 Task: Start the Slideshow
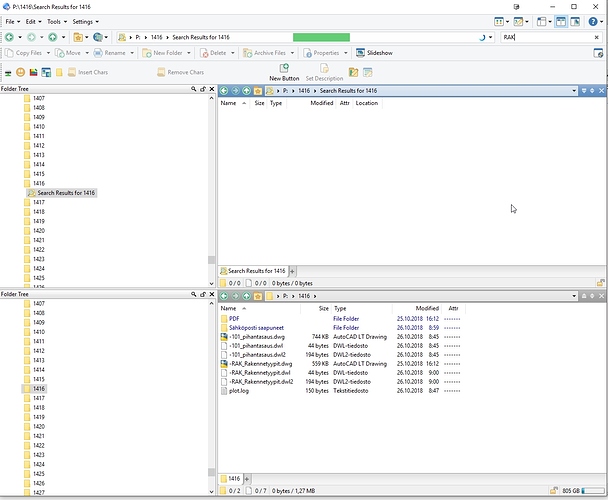(x=375, y=53)
